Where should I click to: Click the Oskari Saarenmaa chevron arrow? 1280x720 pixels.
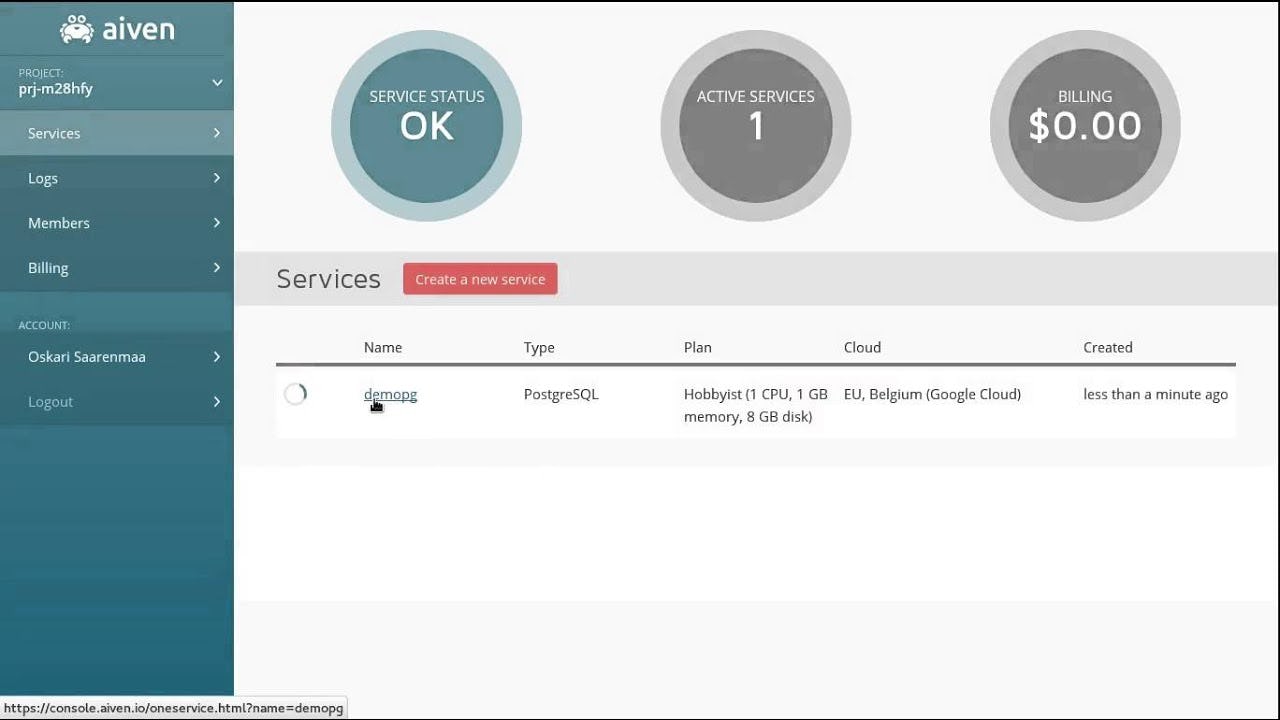[217, 357]
